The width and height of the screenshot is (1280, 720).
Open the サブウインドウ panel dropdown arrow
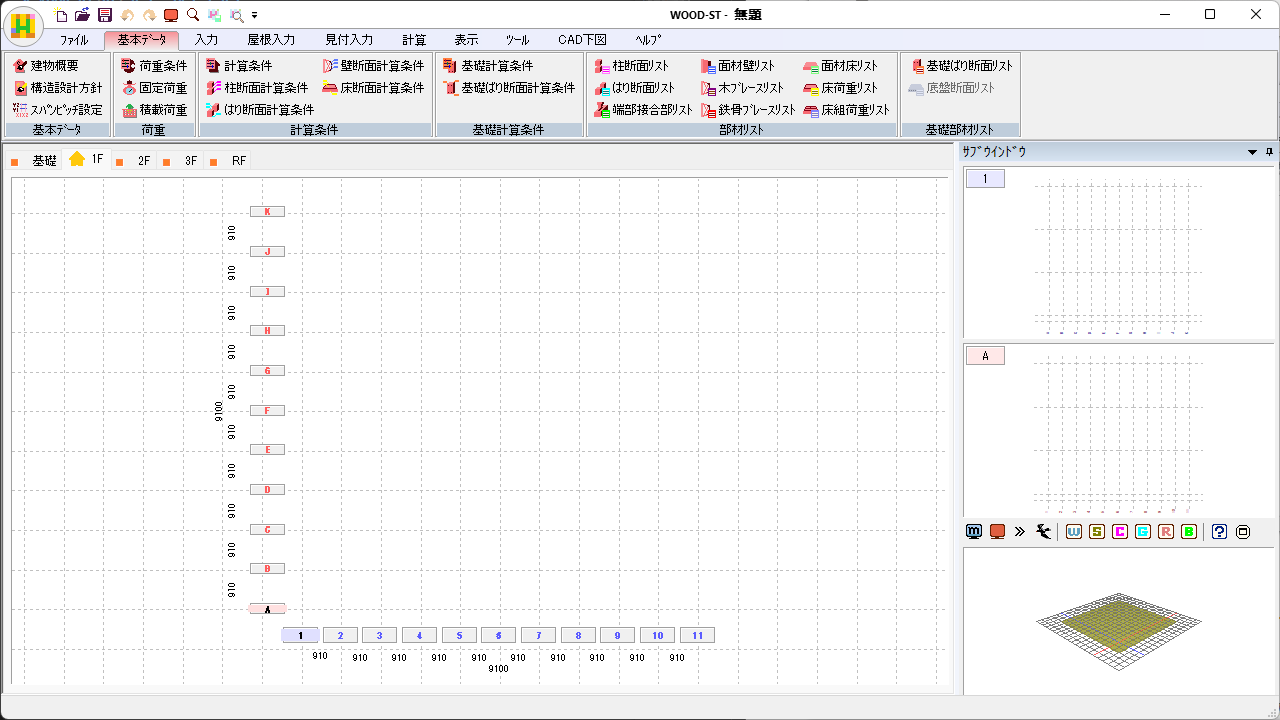1252,152
